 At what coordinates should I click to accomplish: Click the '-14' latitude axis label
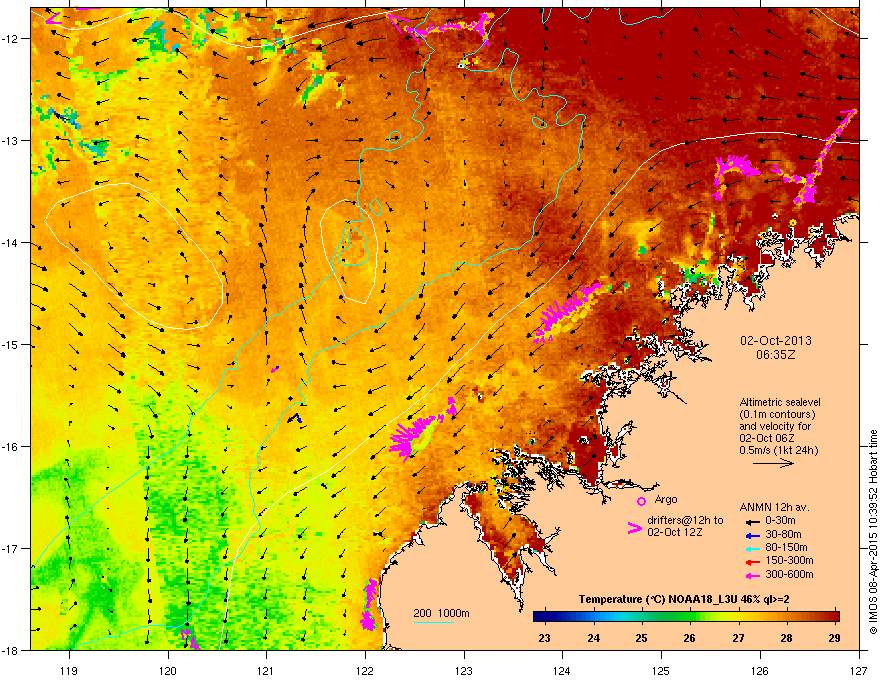coord(10,243)
